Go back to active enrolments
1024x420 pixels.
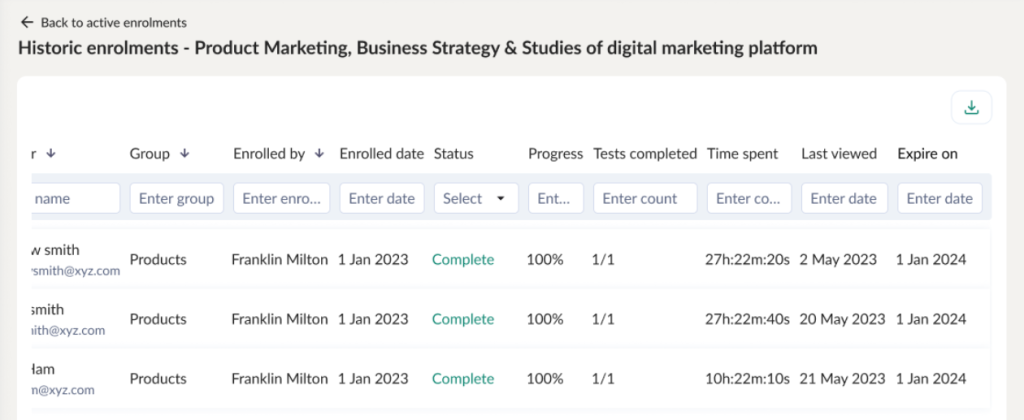[113, 22]
